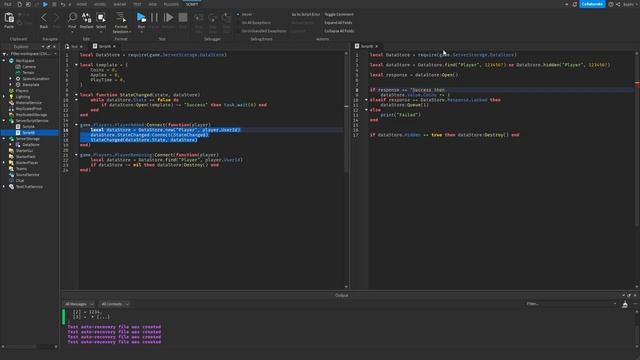Image resolution: width=640 pixels, height=360 pixels.
Task: Expand the Lighting node in Explorer
Action: coord(4,97)
